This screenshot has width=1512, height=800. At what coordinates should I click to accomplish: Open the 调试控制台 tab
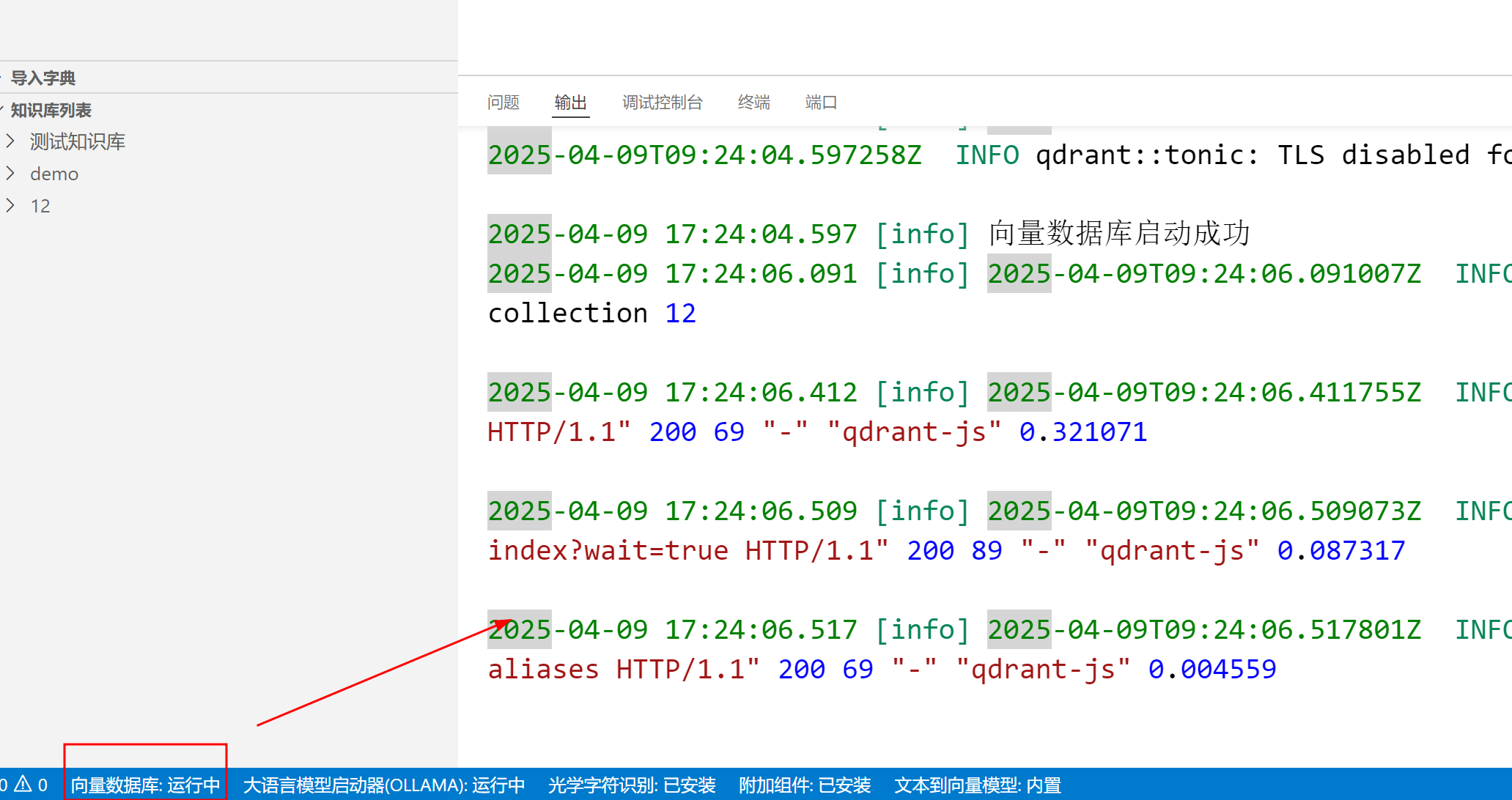pyautogui.click(x=662, y=102)
